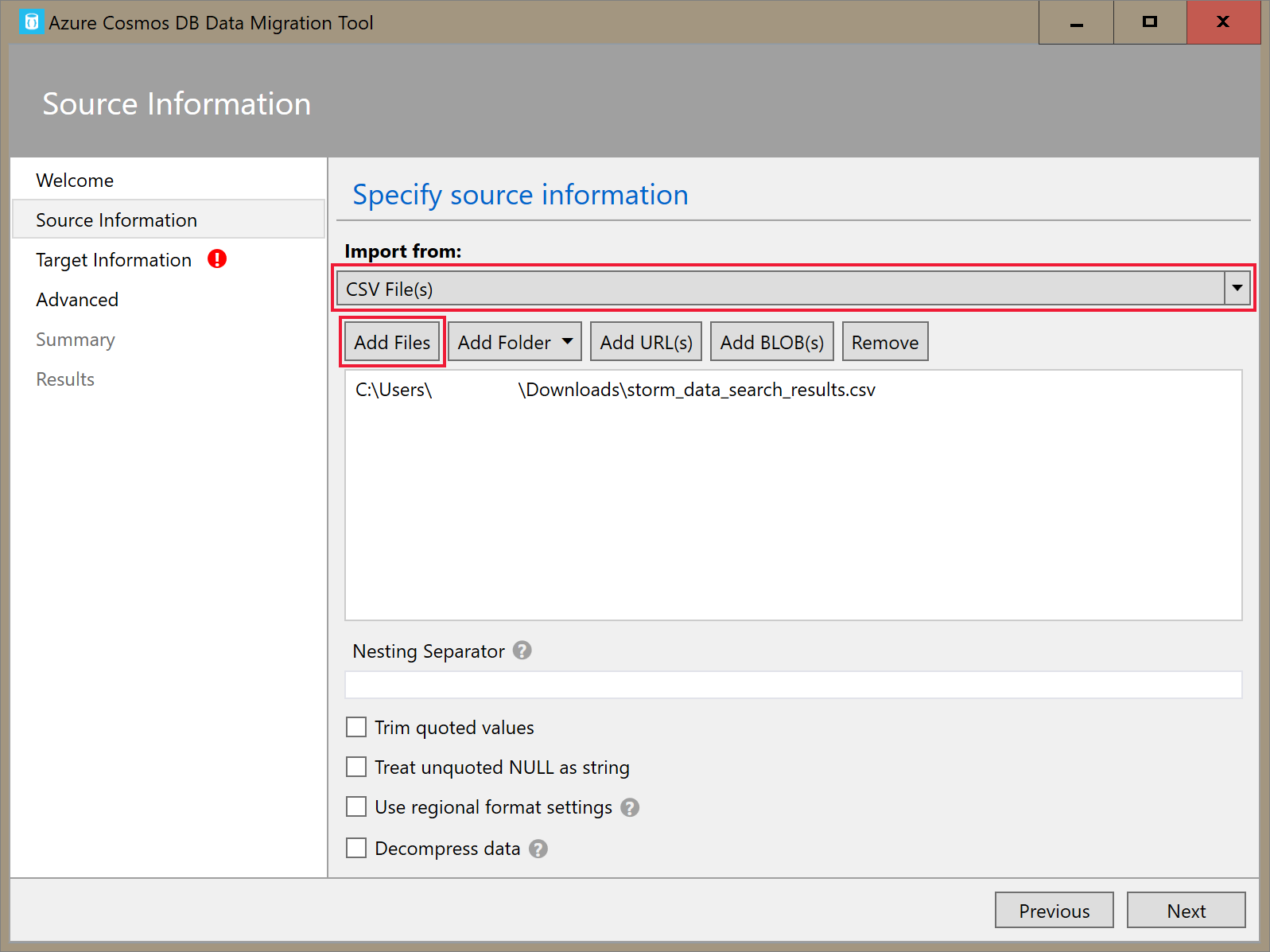Enable Trim quoted values checkbox
Image resolution: width=1270 pixels, height=952 pixels.
pyautogui.click(x=356, y=727)
